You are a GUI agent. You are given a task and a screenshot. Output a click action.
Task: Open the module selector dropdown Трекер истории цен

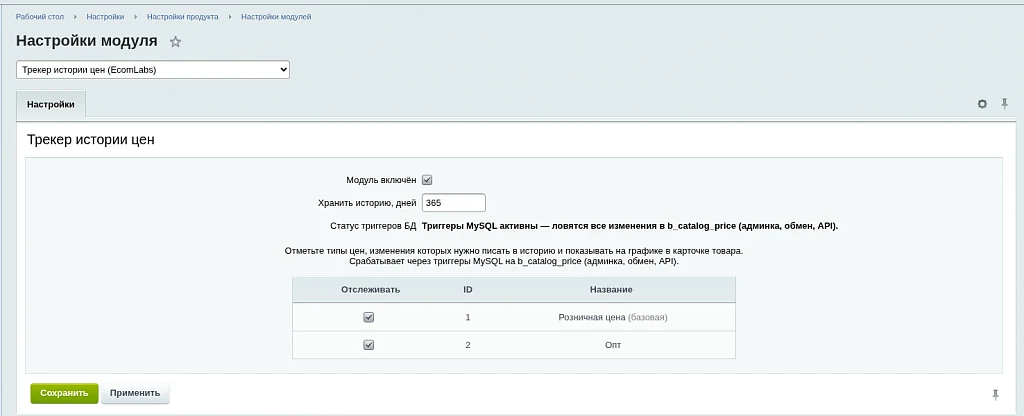tap(153, 69)
